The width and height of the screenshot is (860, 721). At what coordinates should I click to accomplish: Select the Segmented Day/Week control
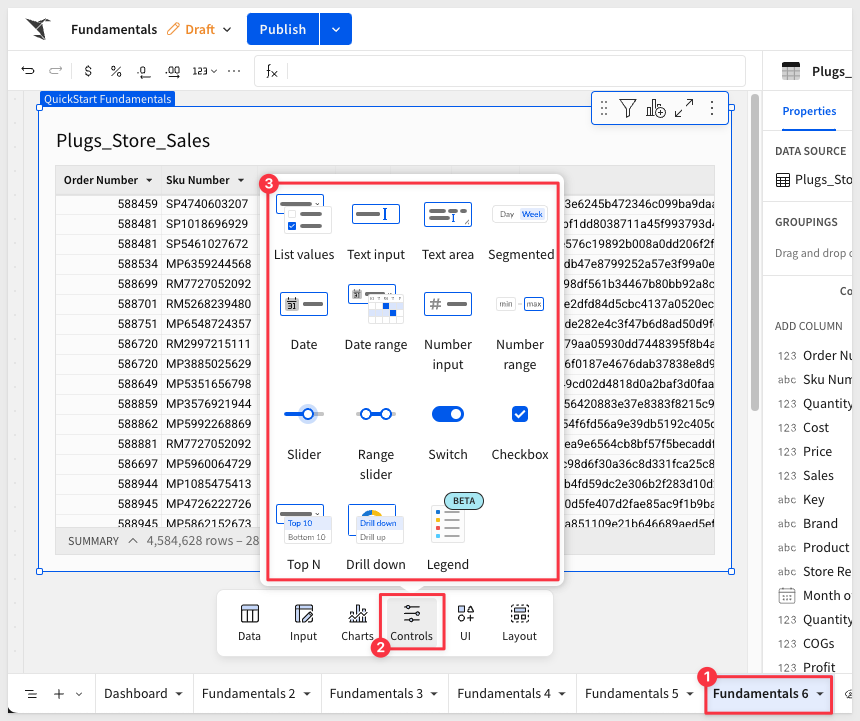[520, 228]
